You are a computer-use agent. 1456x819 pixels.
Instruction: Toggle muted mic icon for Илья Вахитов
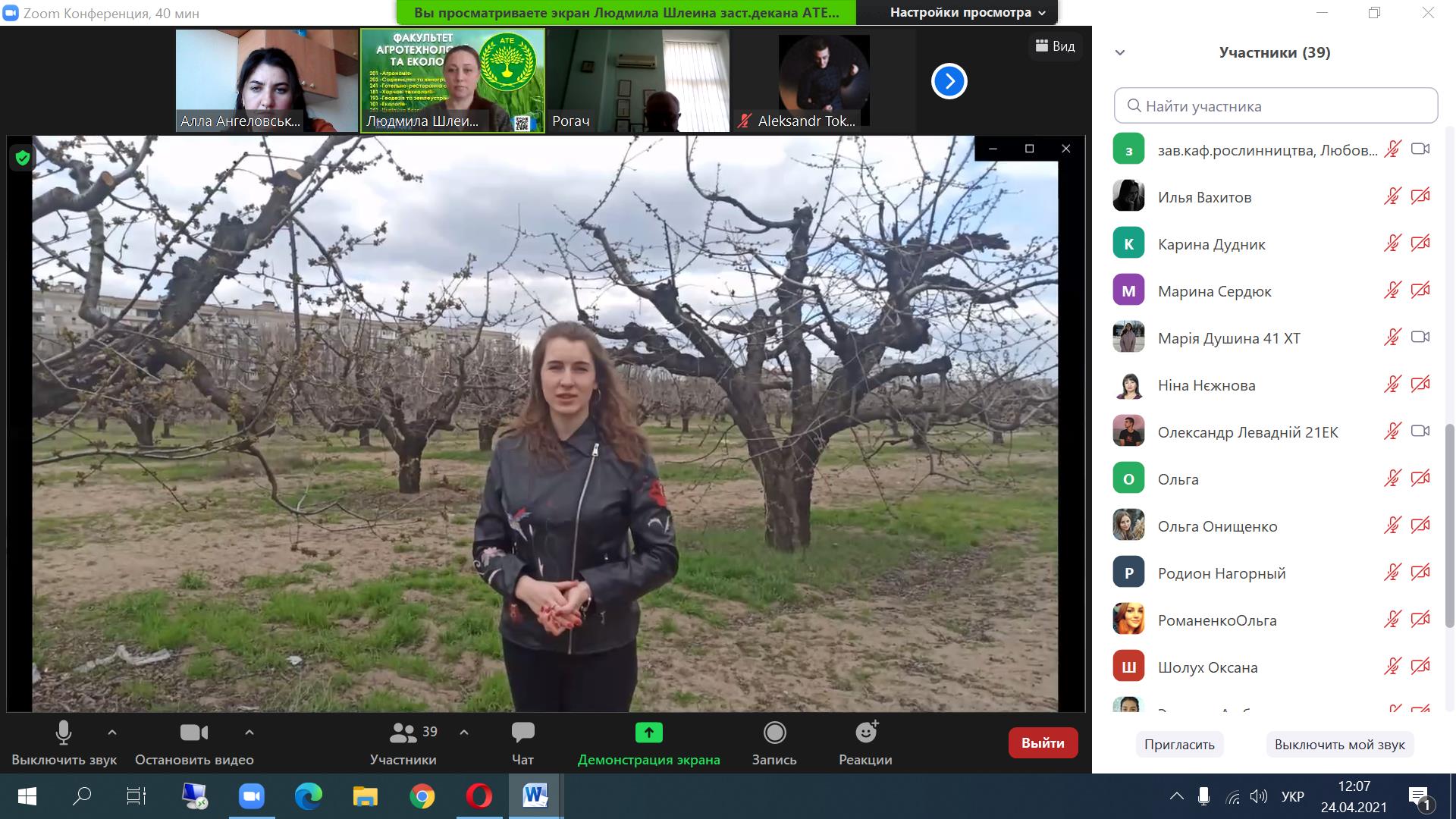point(1392,197)
